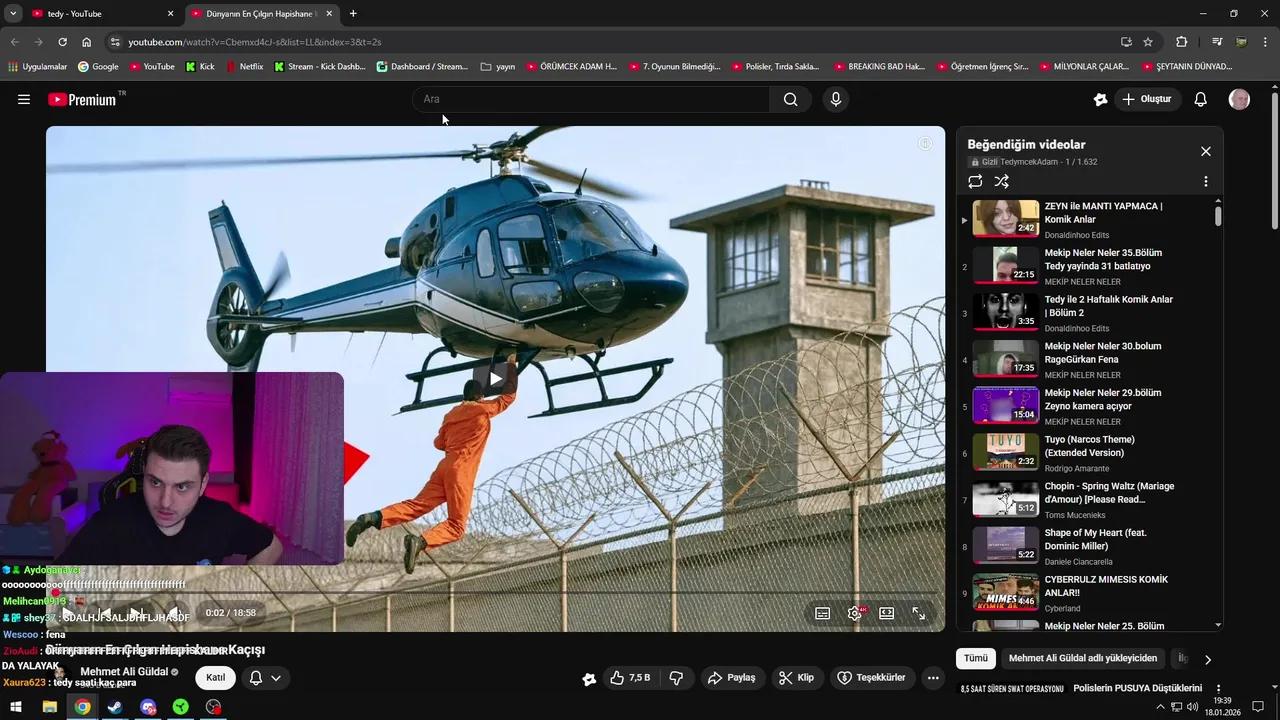Screen dimensions: 1280x720
Task: Switch the player to theater mode
Action: pyautogui.click(x=887, y=613)
